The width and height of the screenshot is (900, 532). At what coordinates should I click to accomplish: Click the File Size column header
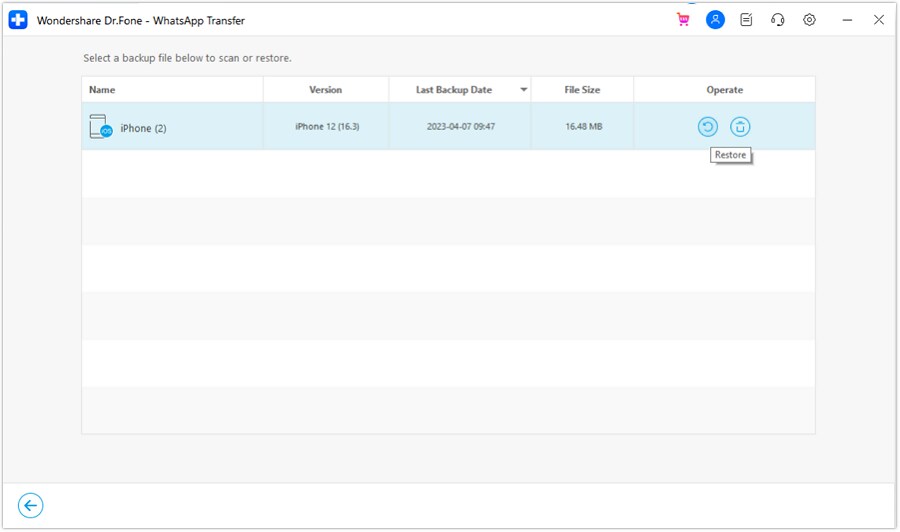[582, 90]
